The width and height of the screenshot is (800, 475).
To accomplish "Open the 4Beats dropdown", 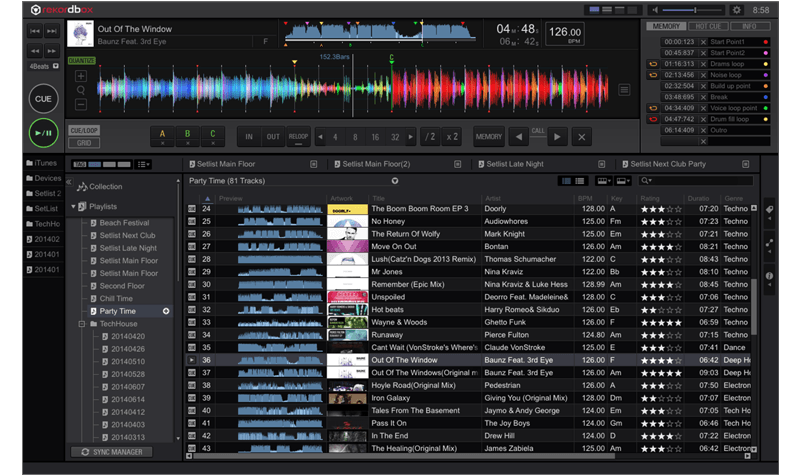I will 43,67.
